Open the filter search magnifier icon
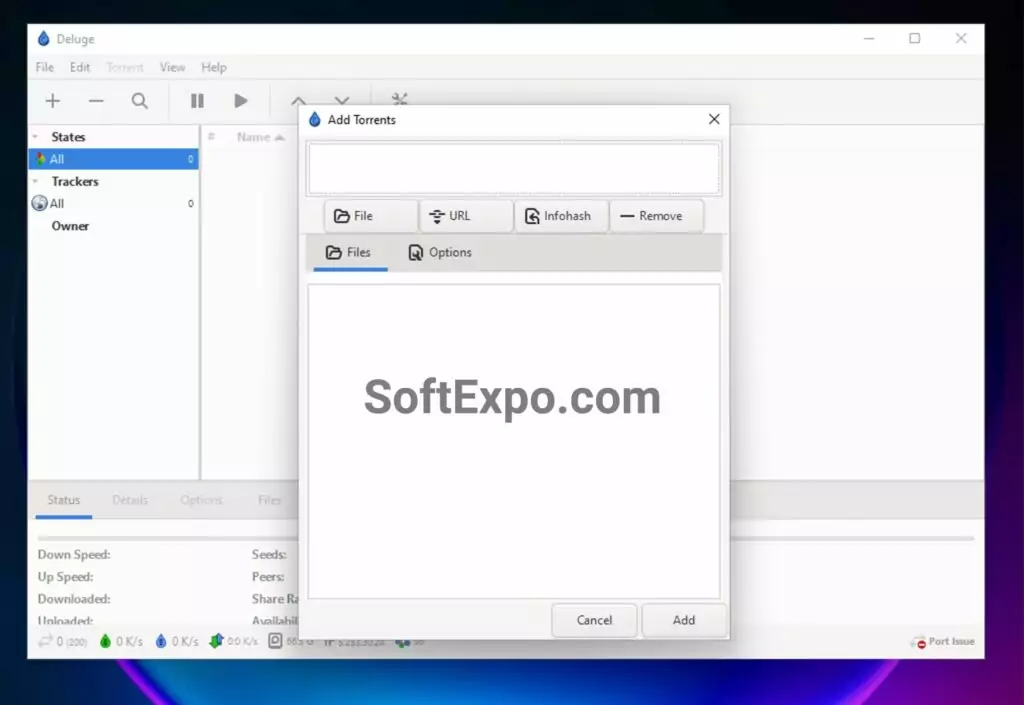This screenshot has width=1024, height=705. coord(140,100)
